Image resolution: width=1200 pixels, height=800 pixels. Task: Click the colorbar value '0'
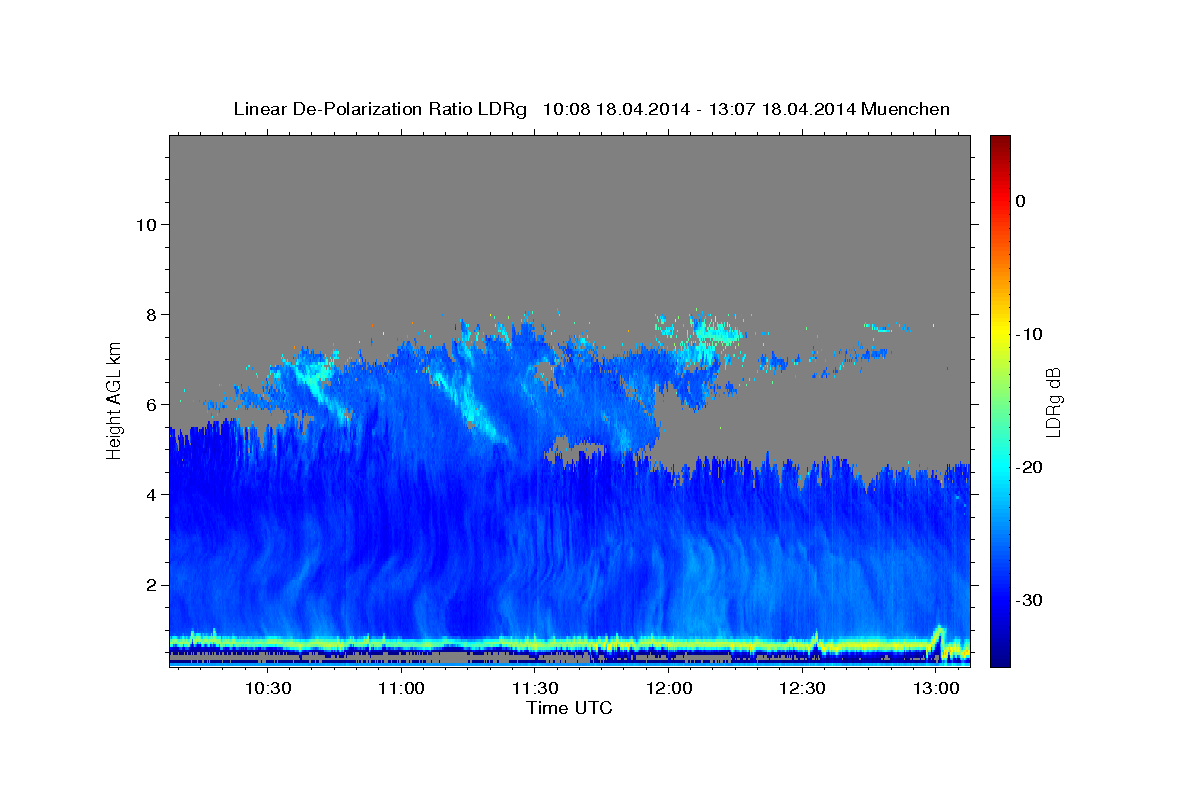(x=1020, y=201)
